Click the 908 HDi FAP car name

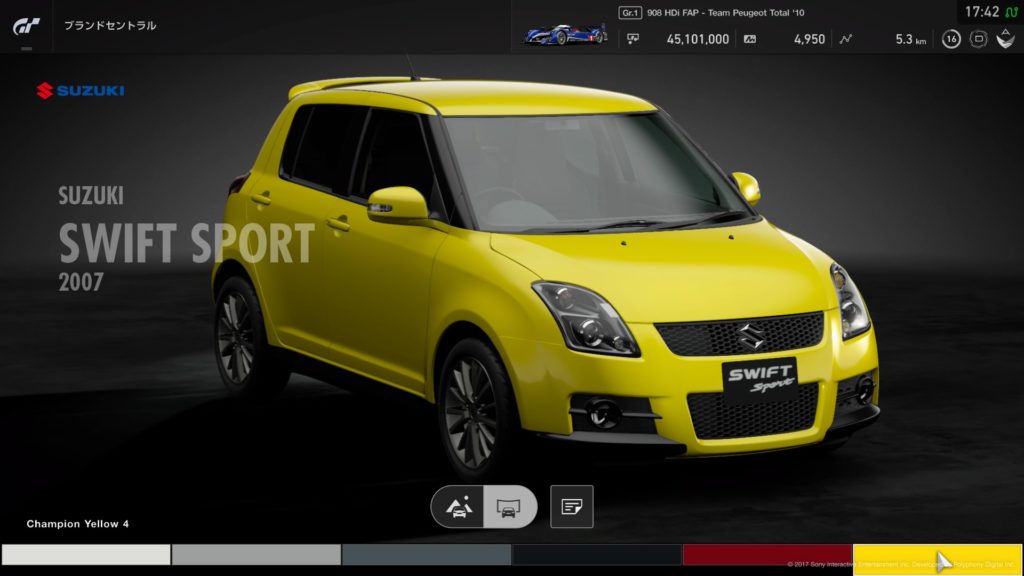pos(726,12)
